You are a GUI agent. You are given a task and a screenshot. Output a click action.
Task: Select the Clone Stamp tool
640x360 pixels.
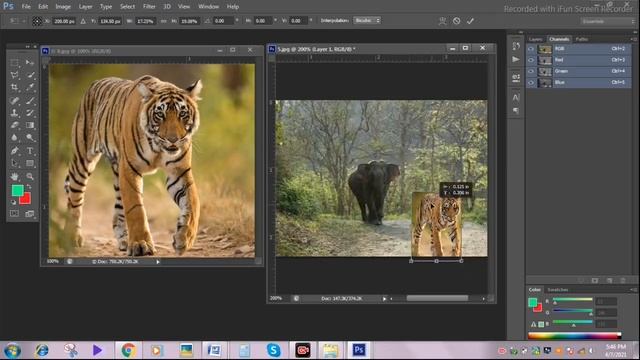pyautogui.click(x=14, y=113)
